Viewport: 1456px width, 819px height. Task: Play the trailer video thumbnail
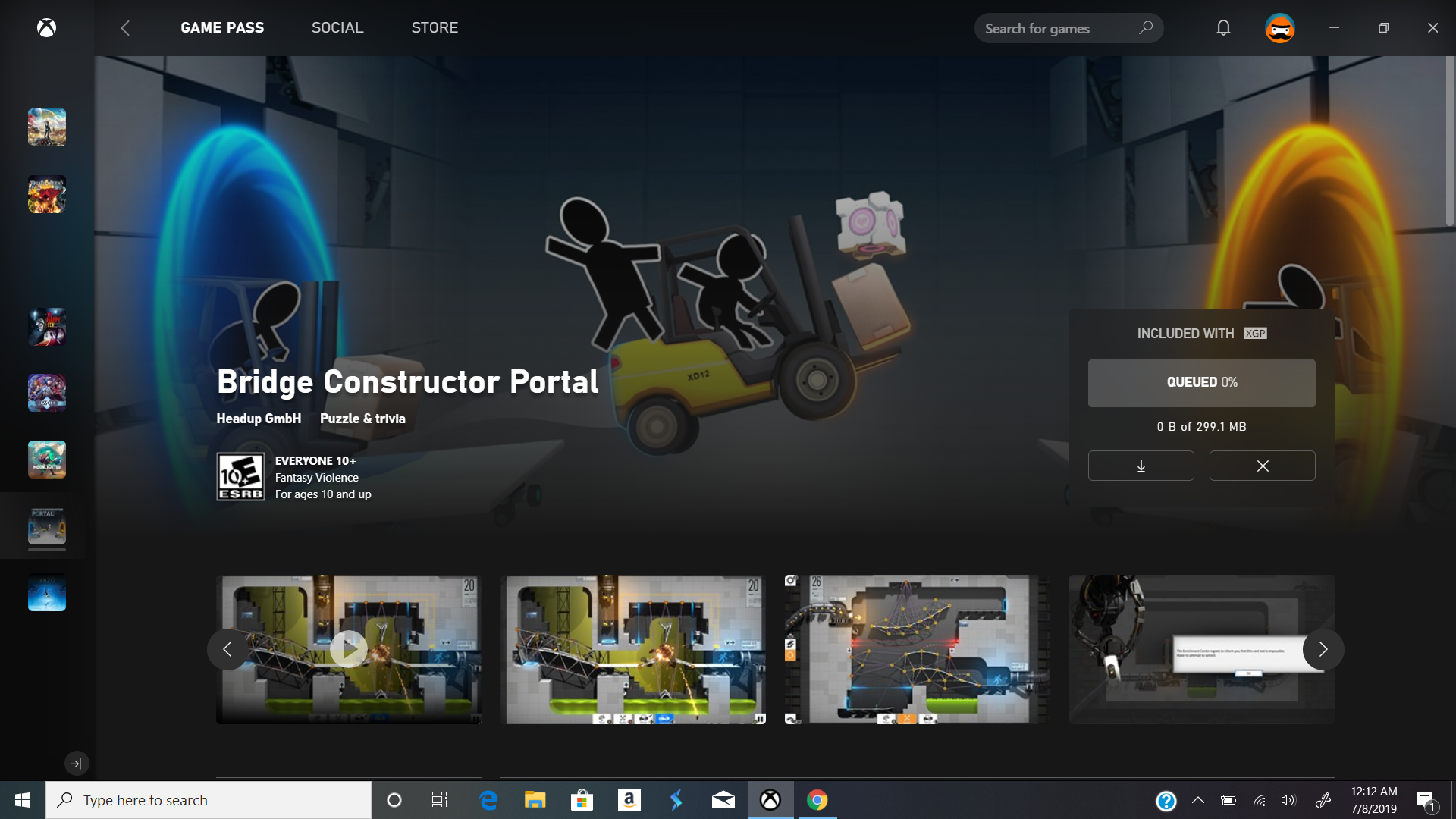point(349,649)
